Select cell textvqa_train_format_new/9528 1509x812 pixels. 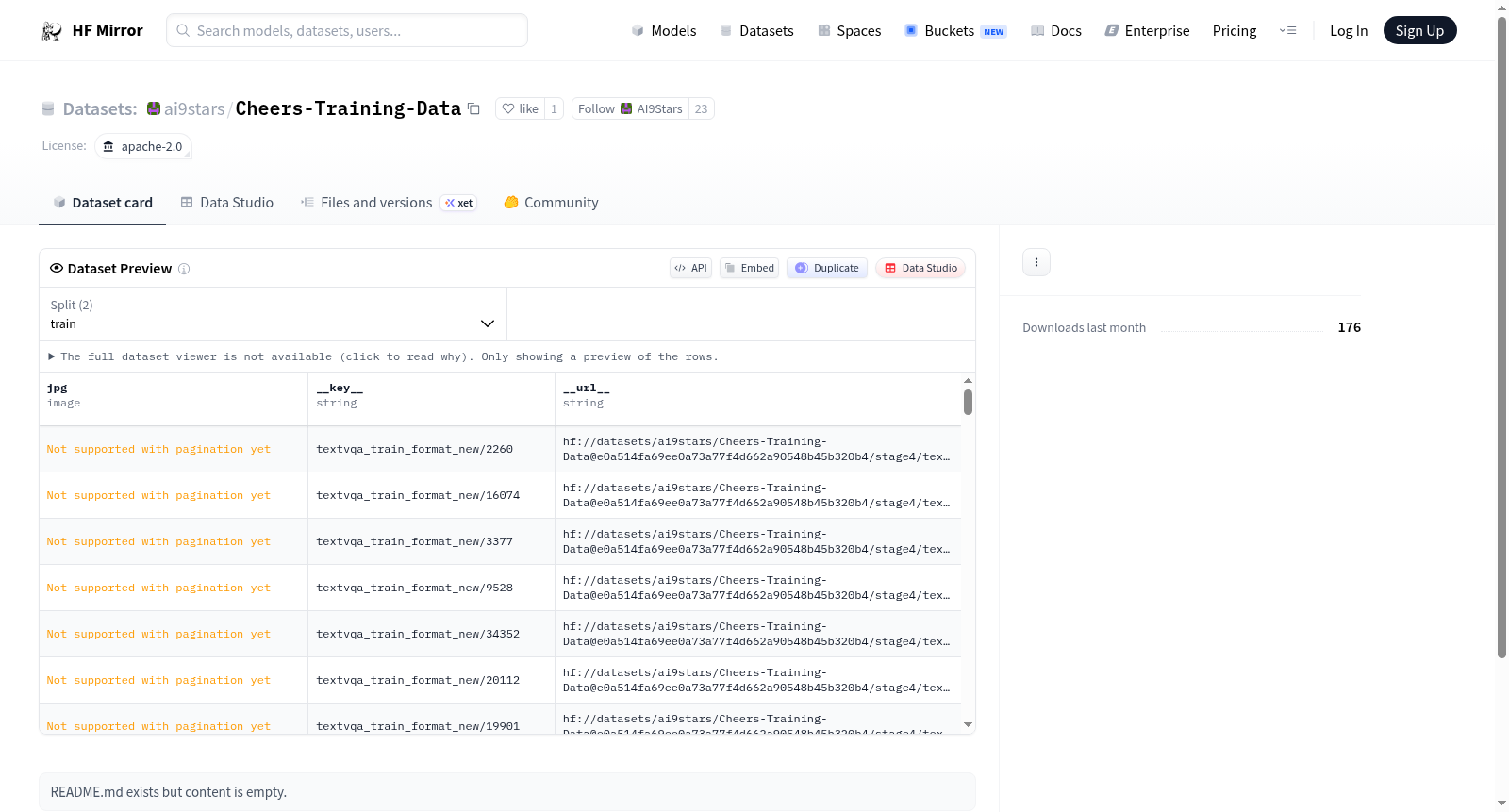pos(431,588)
